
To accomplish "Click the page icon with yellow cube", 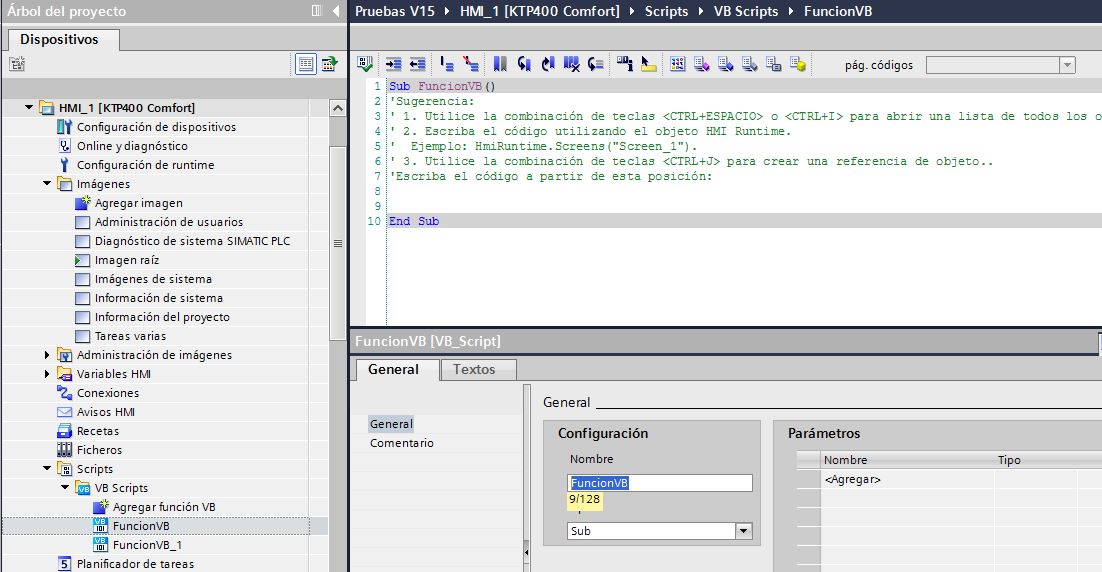I will click(x=797, y=64).
